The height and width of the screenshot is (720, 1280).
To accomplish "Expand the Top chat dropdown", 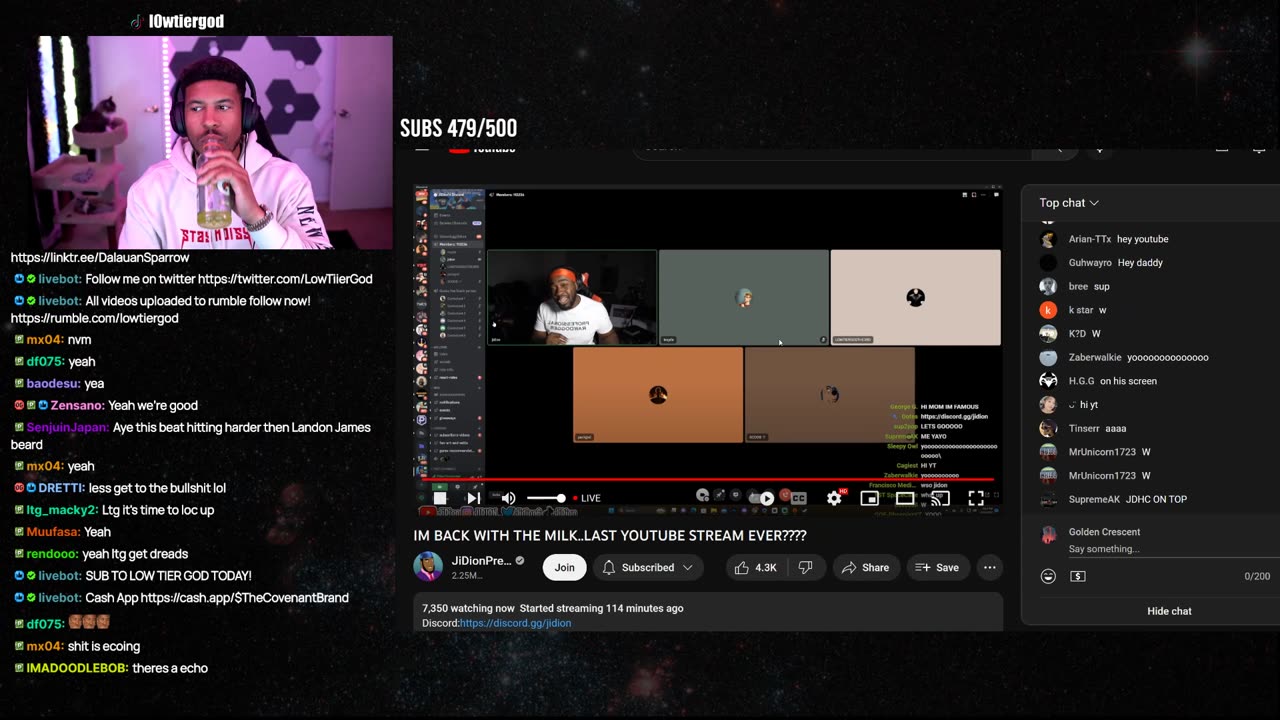I will (1069, 203).
